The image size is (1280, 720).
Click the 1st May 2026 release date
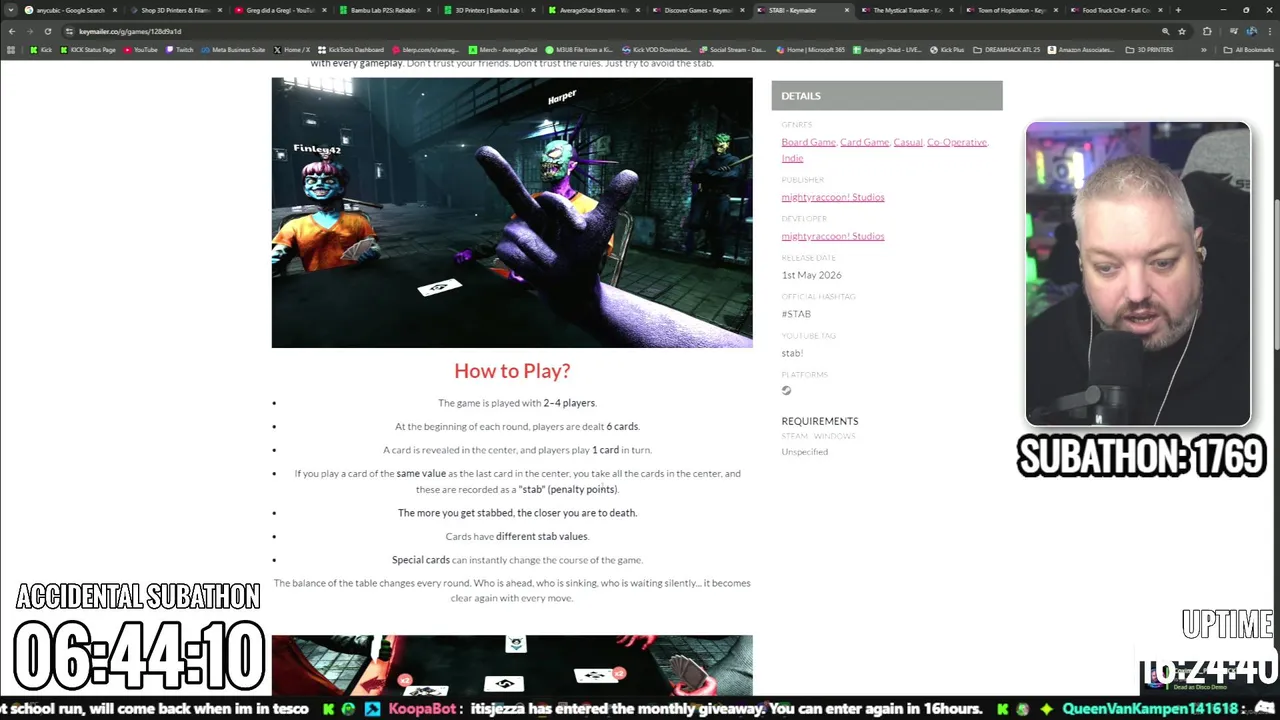click(811, 275)
